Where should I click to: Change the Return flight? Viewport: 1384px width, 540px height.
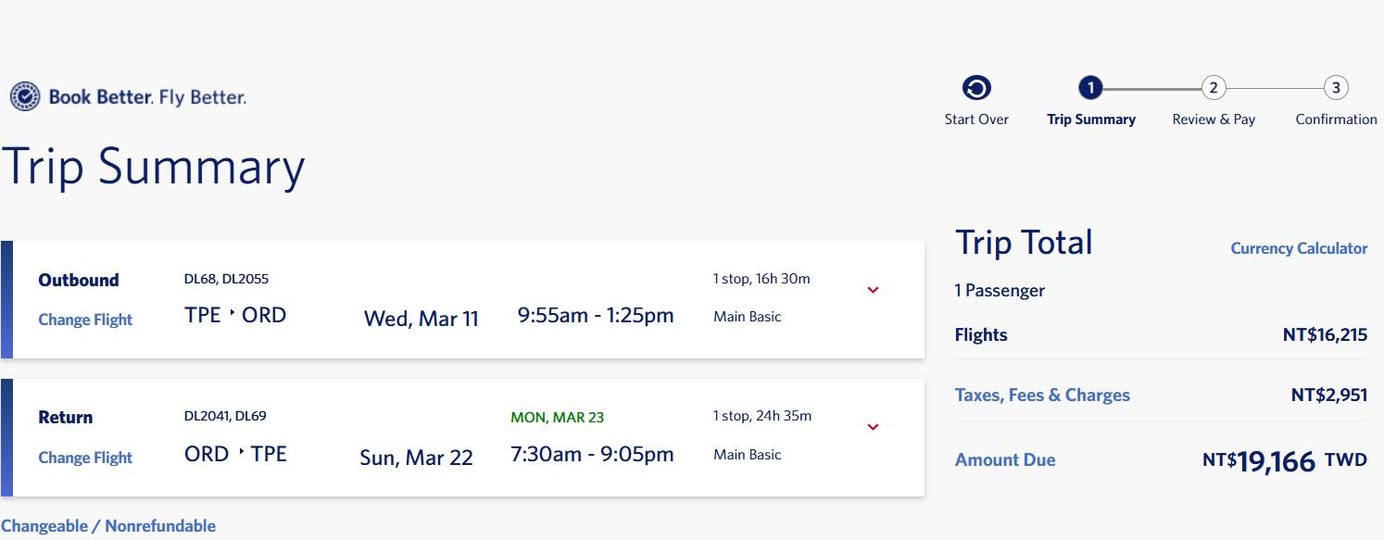pos(85,458)
